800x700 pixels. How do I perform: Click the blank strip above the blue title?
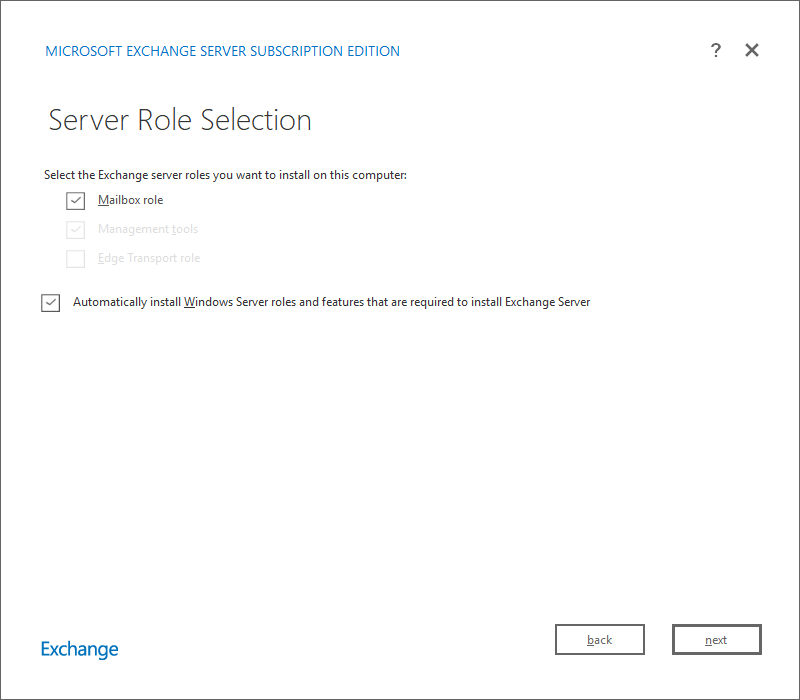coord(400,20)
